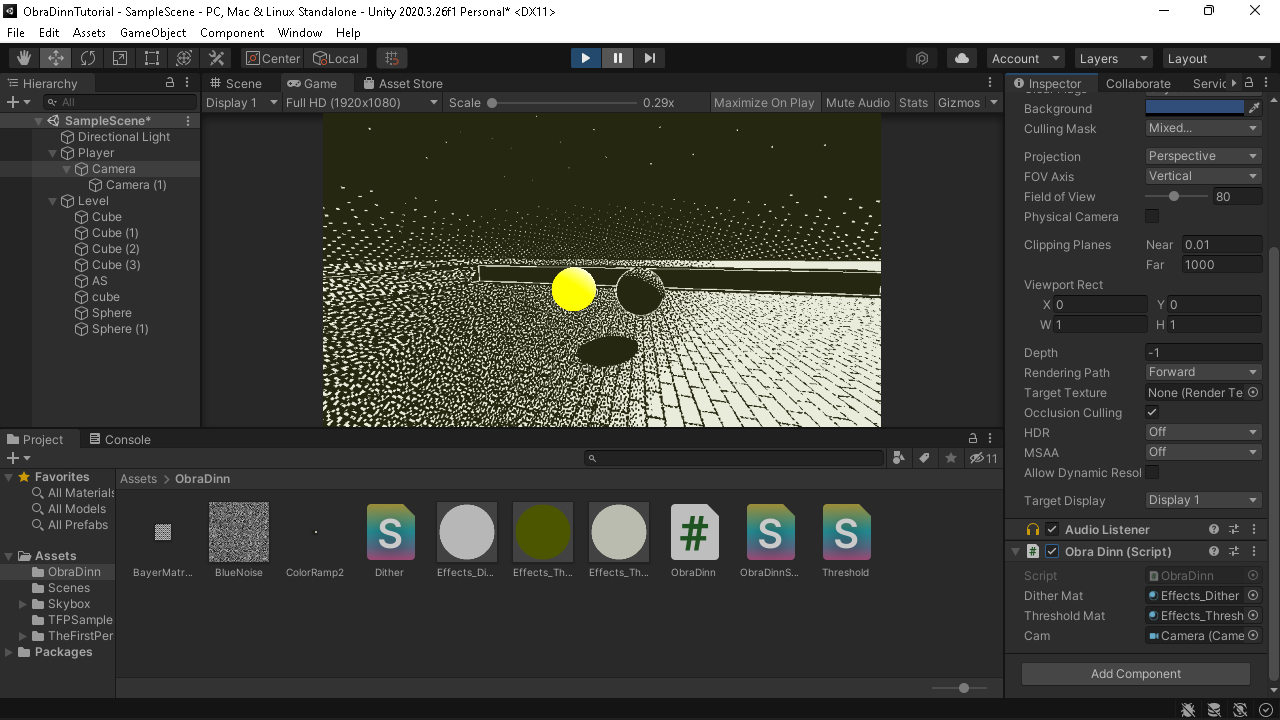Toggle Mute Audio in Game view
This screenshot has height=720, width=1280.
click(x=858, y=102)
